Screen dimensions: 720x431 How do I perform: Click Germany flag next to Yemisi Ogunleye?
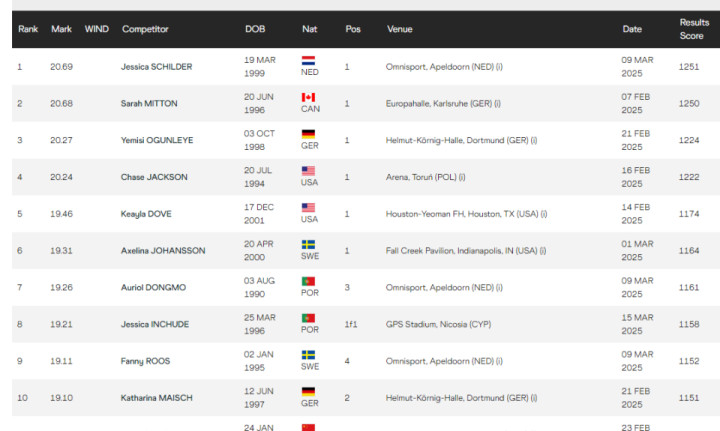click(x=308, y=134)
